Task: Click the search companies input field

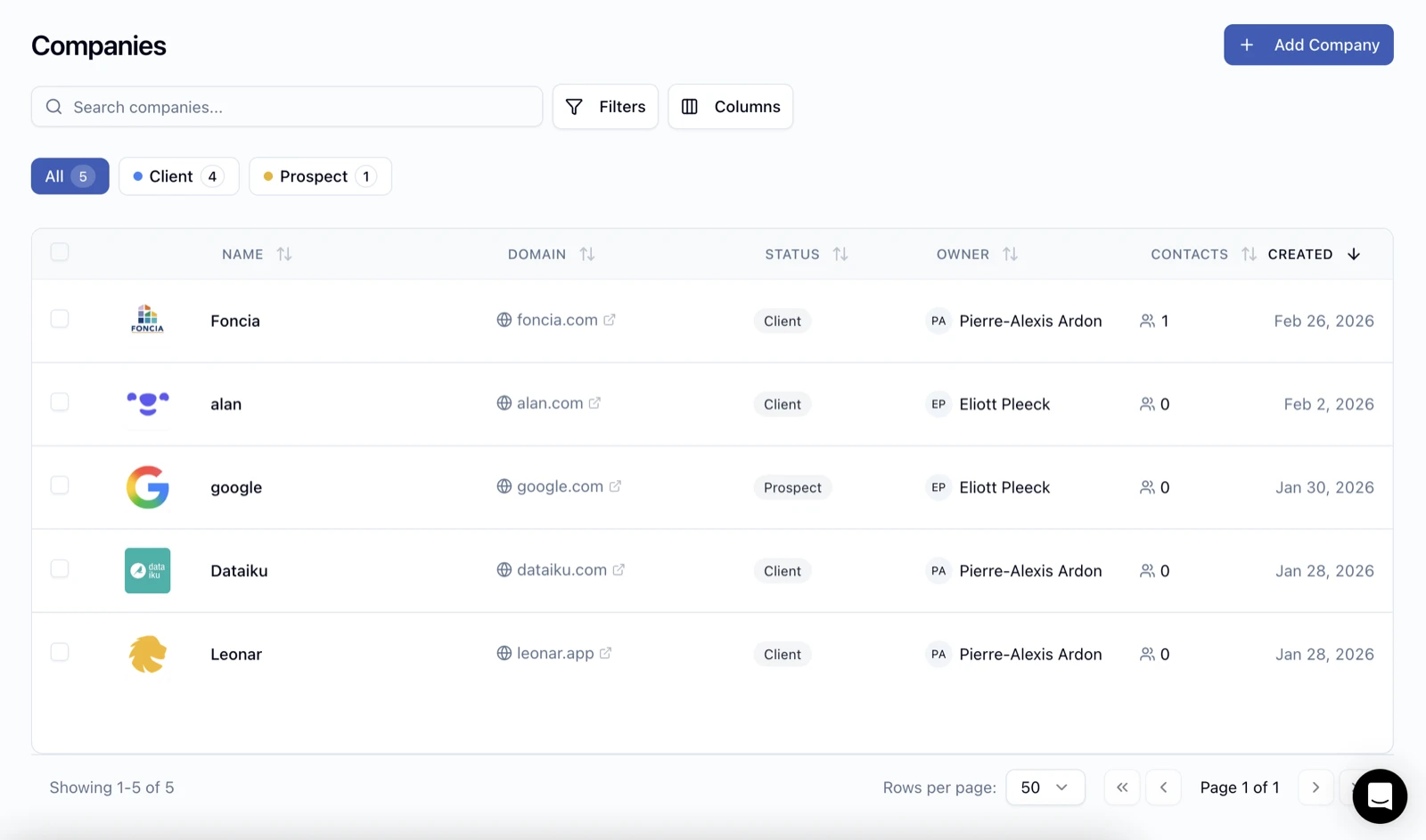Action: tap(287, 106)
